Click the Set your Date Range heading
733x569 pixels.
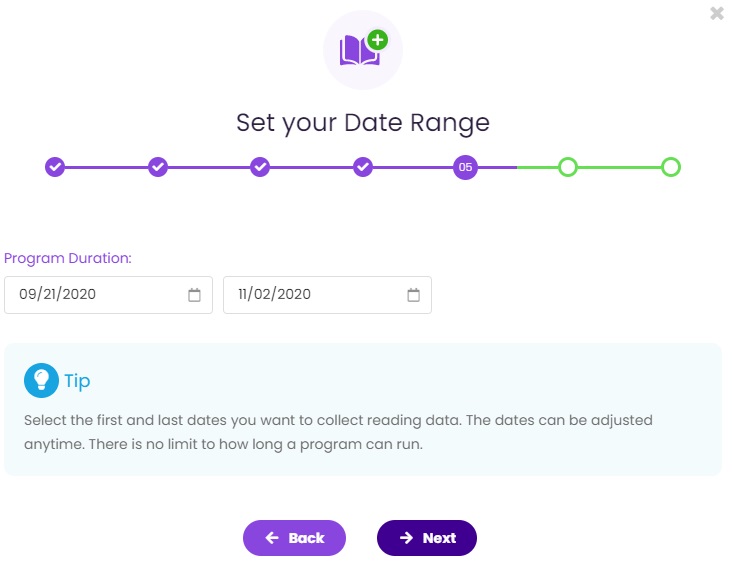coord(363,123)
